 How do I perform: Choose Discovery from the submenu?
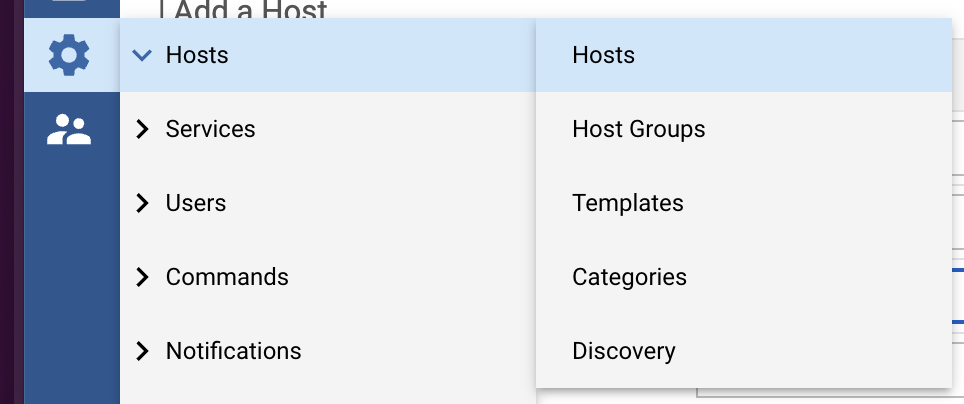coord(623,351)
